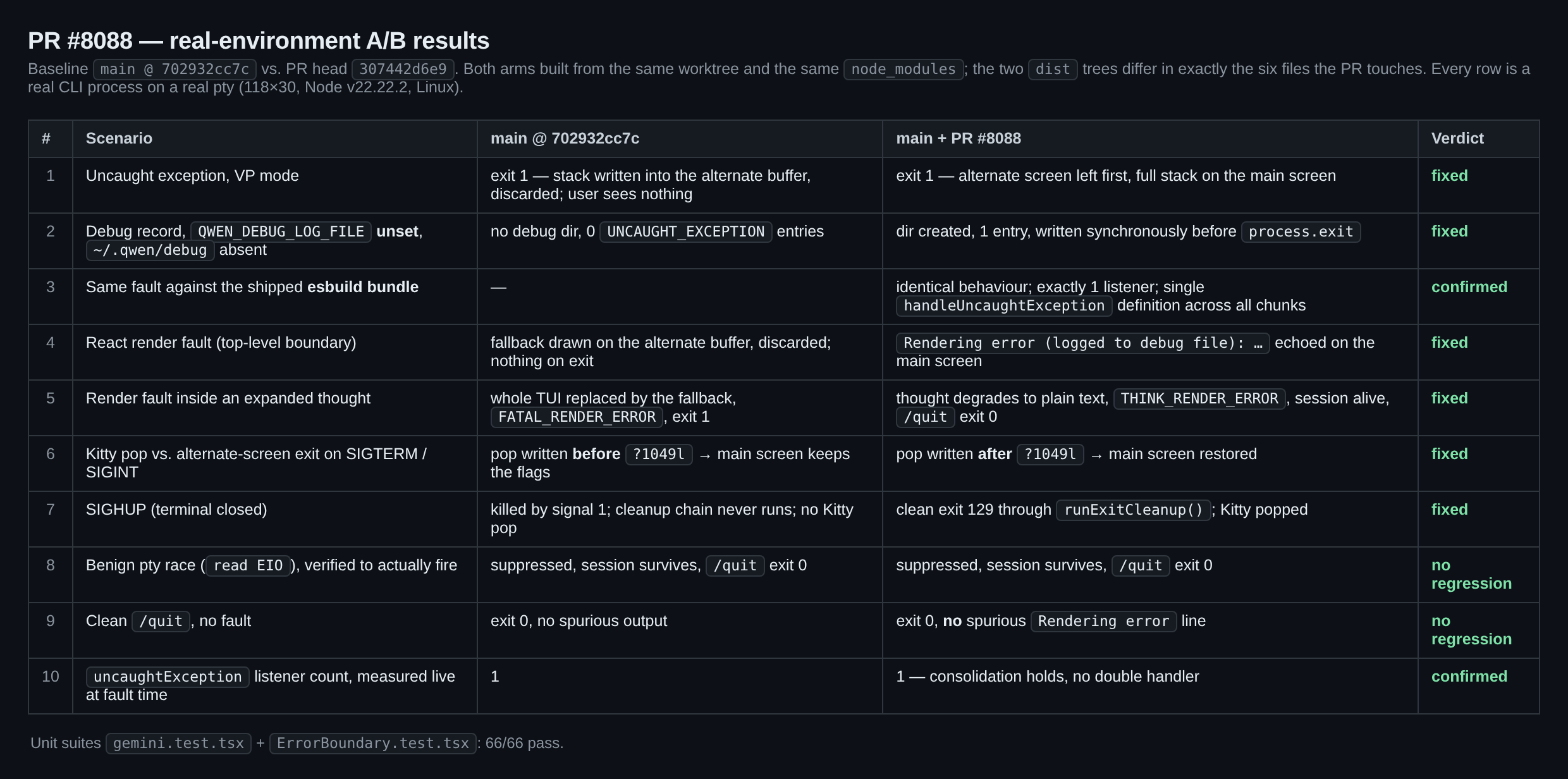The width and height of the screenshot is (1568, 779).
Task: Select the QWEN_DEBUG_LOG_FILE code tag
Action: click(x=281, y=231)
